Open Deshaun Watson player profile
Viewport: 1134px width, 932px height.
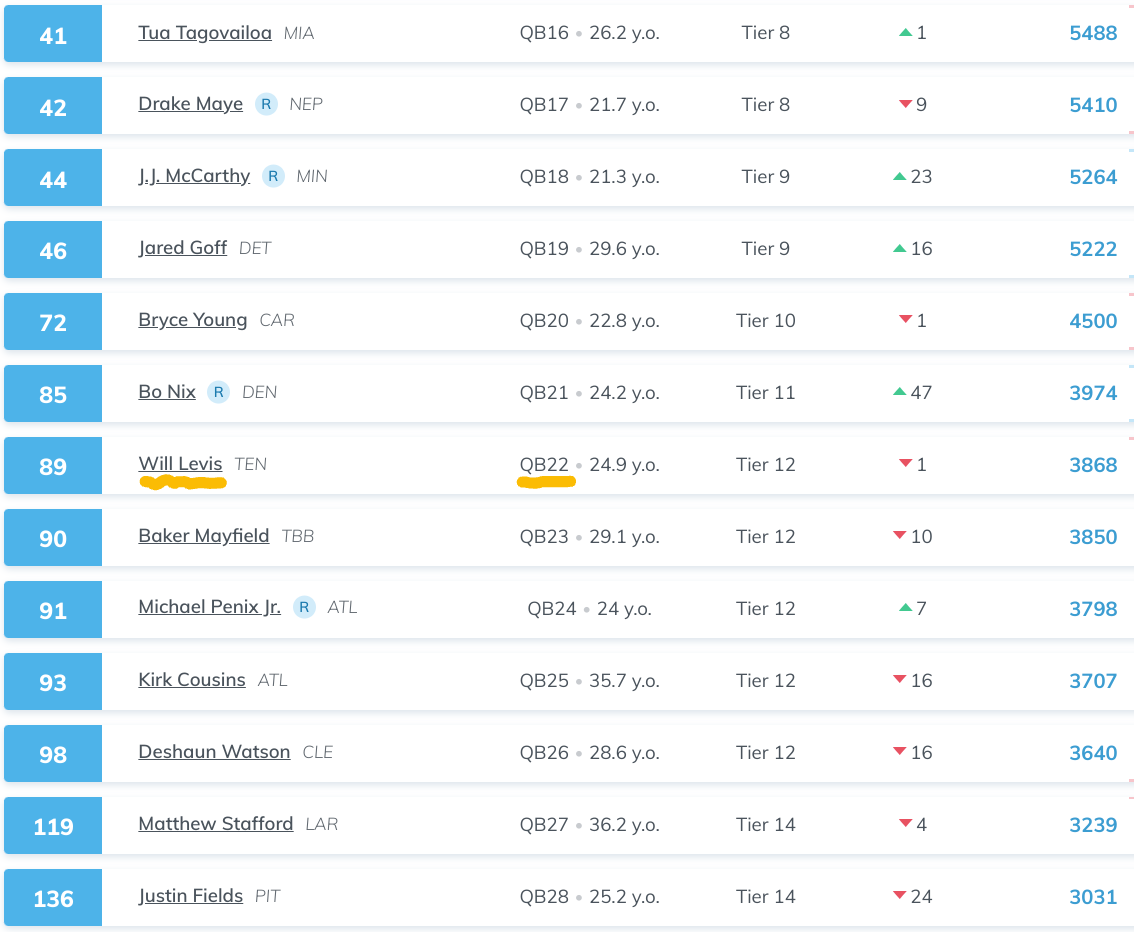pyautogui.click(x=214, y=751)
